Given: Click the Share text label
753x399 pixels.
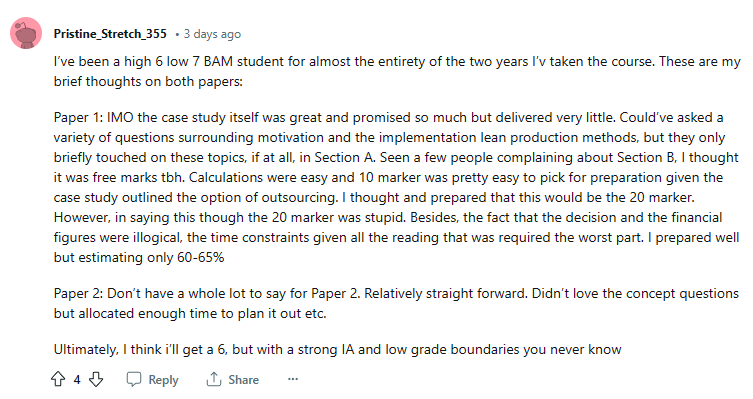Looking at the screenshot, I should pyautogui.click(x=243, y=380).
